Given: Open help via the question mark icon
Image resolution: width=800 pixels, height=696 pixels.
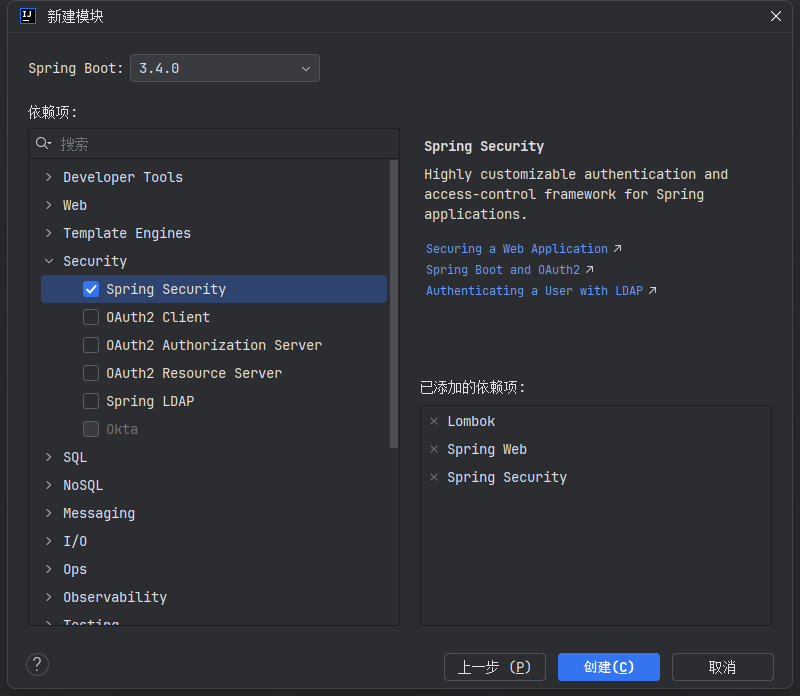Looking at the screenshot, I should pyautogui.click(x=37, y=665).
